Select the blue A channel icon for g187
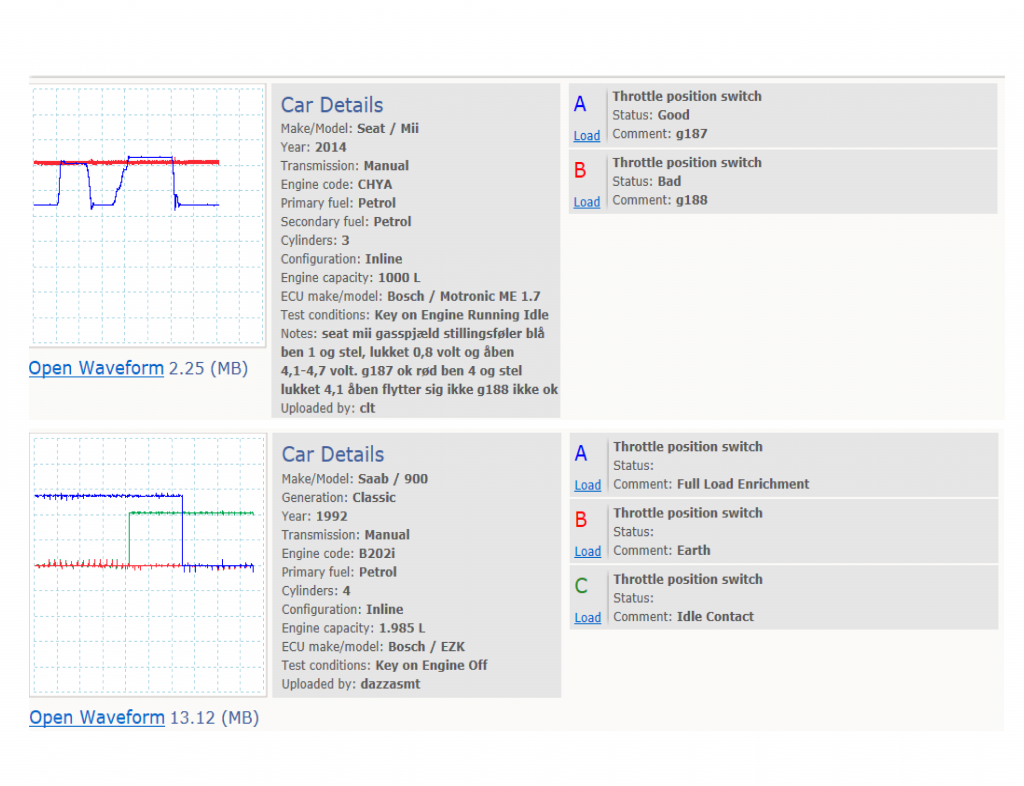1024x786 pixels. click(x=580, y=104)
